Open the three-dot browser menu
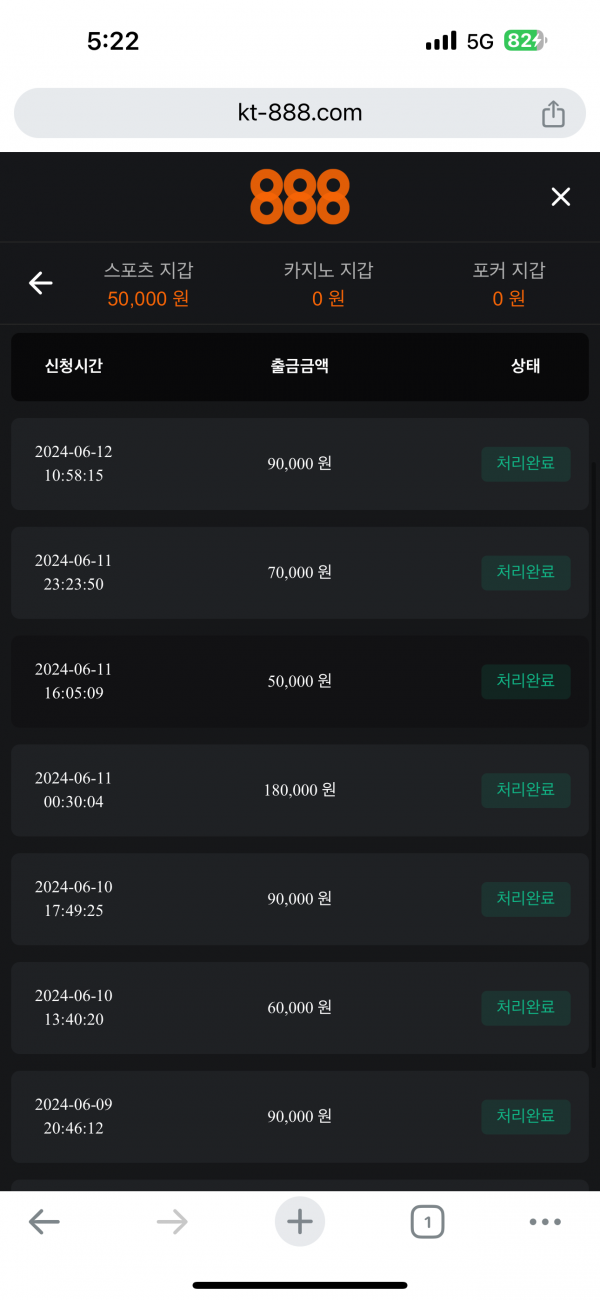The height and width of the screenshot is (1300, 600). point(545,1221)
